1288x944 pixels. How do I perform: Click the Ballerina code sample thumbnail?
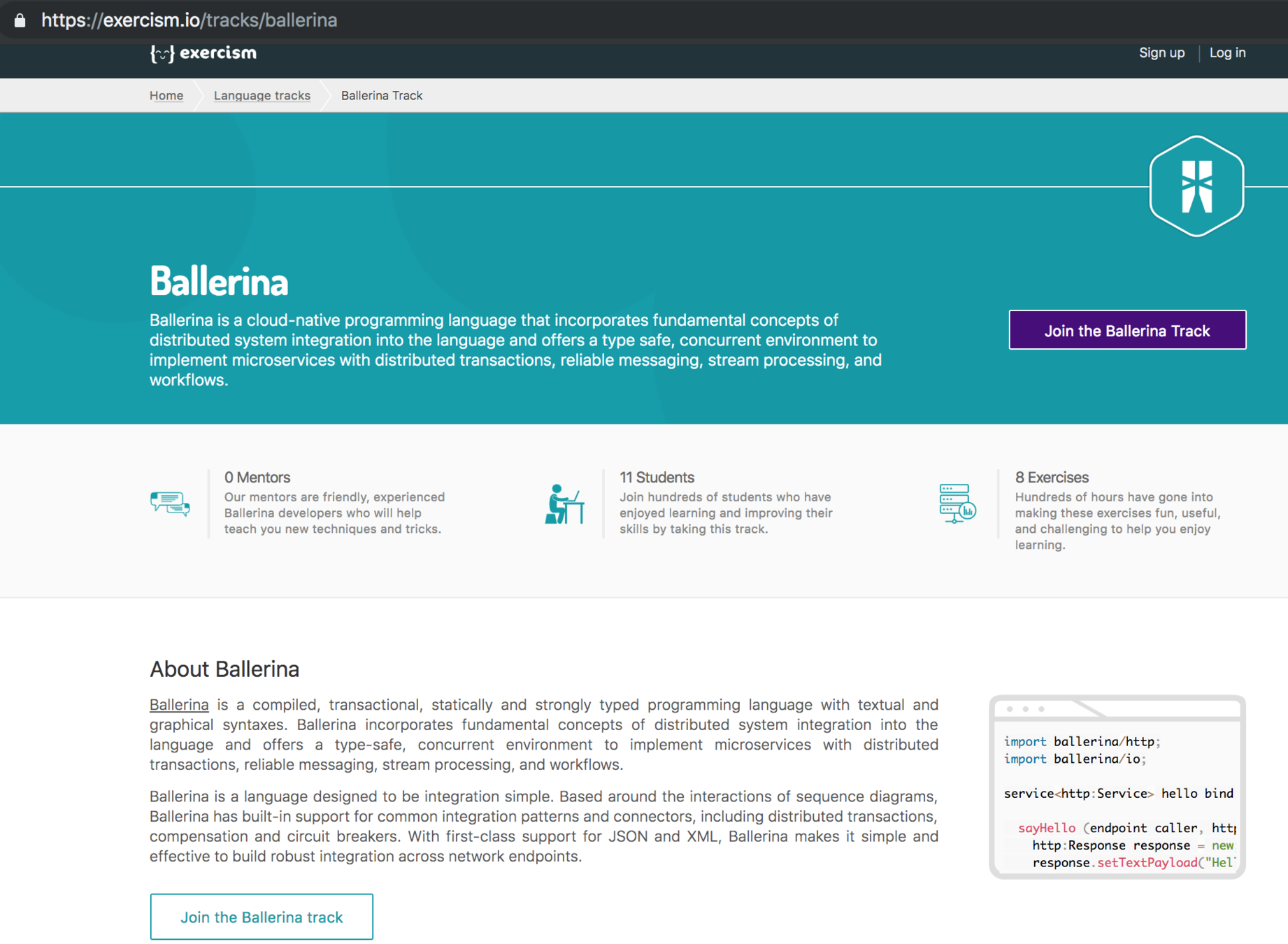point(1117,787)
